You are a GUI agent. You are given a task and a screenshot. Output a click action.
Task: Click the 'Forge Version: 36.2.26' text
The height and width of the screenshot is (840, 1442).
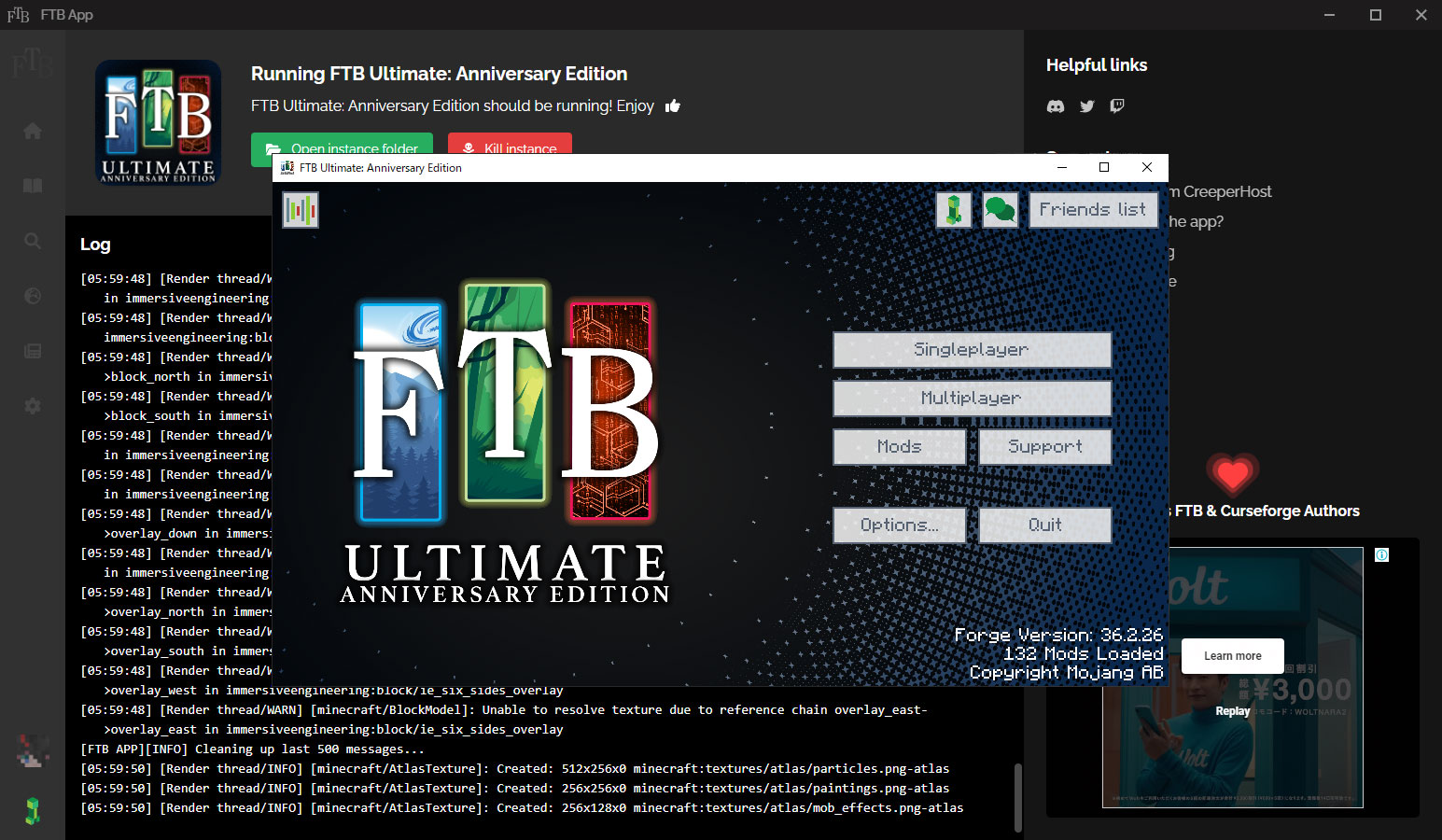pos(1058,636)
